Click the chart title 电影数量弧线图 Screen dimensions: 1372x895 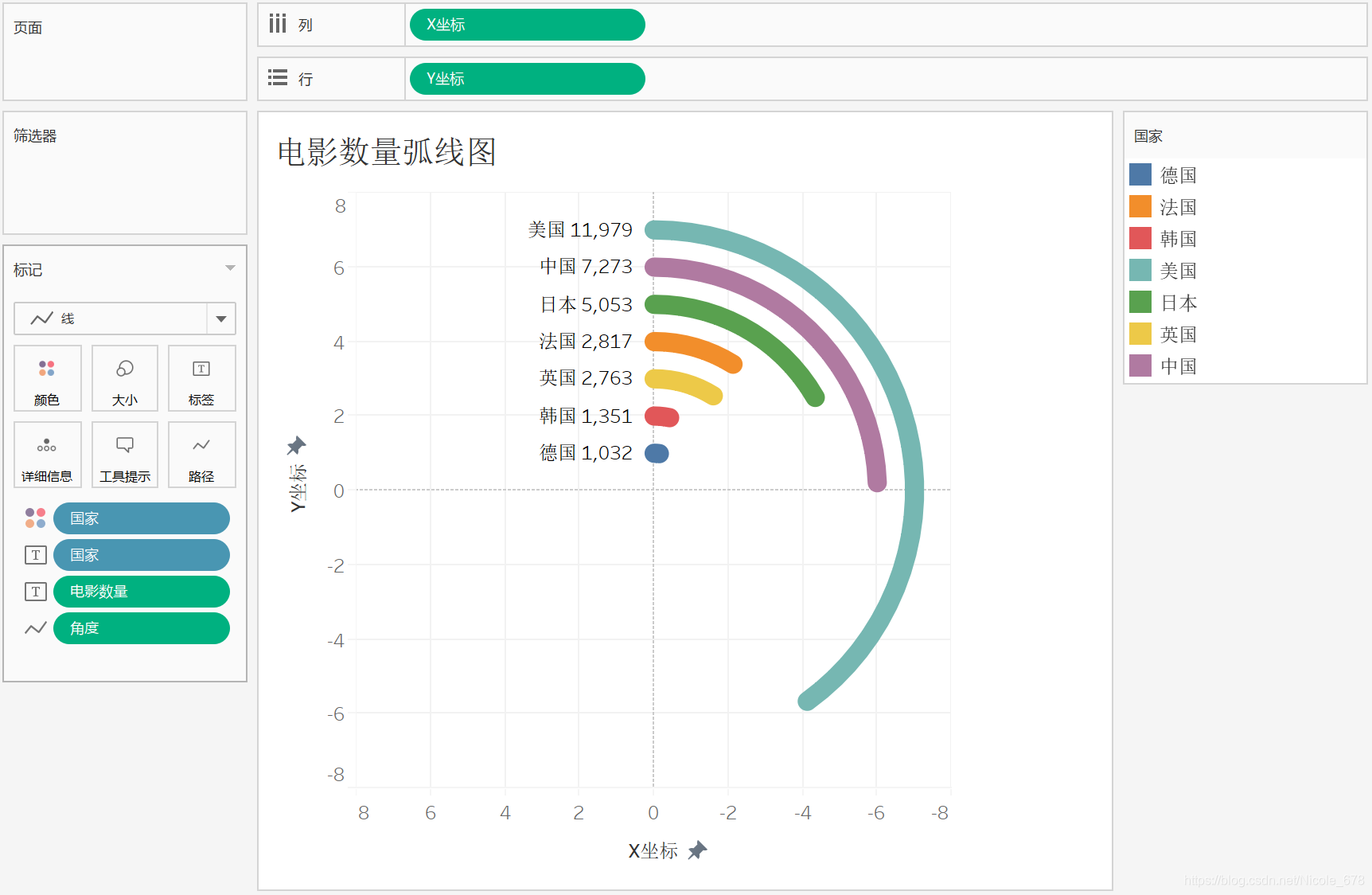[x=387, y=151]
